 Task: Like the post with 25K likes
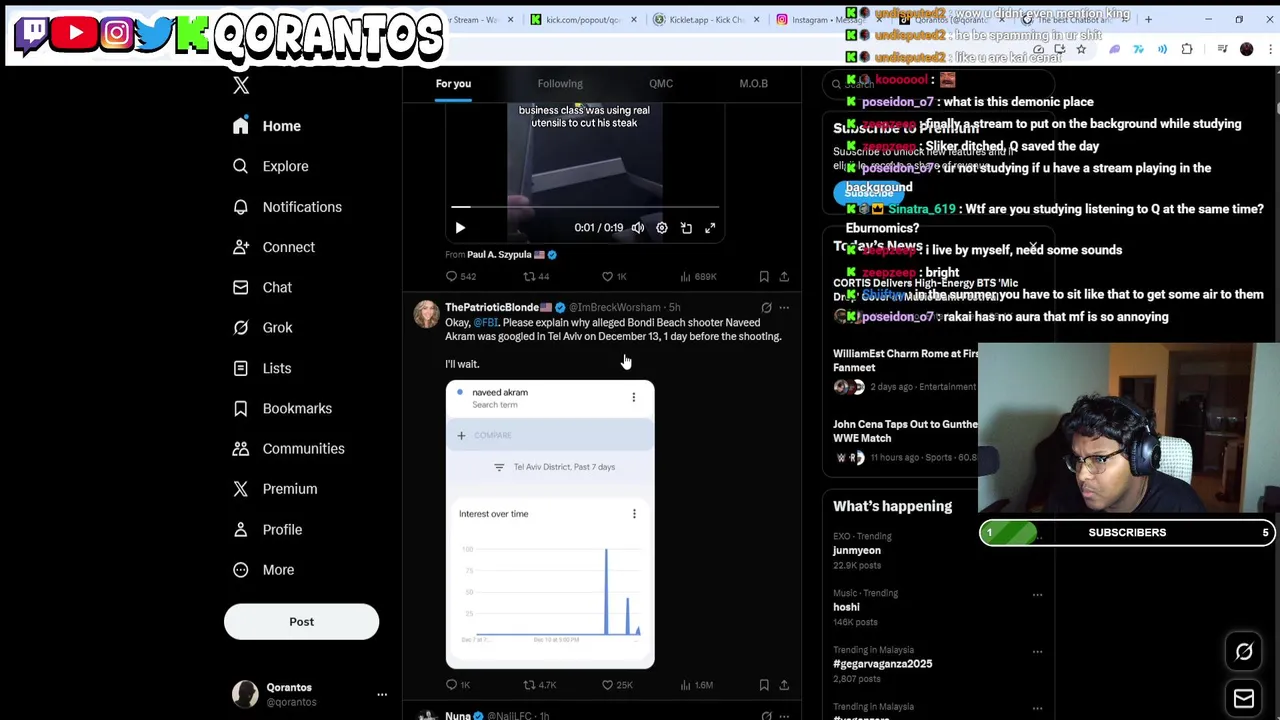click(x=617, y=685)
